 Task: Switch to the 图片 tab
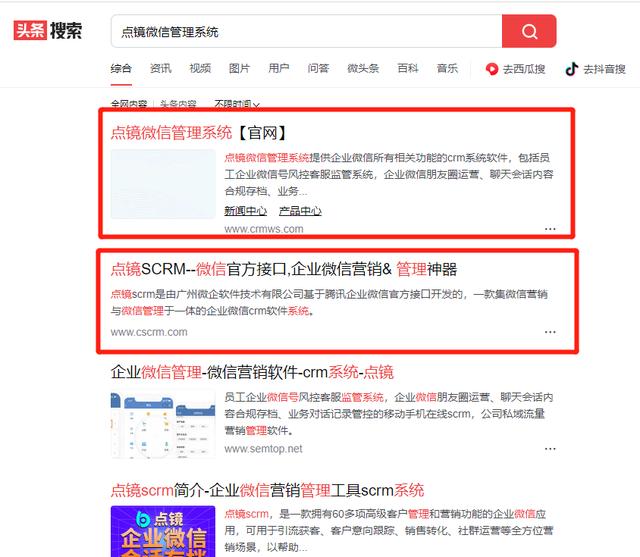tap(239, 69)
